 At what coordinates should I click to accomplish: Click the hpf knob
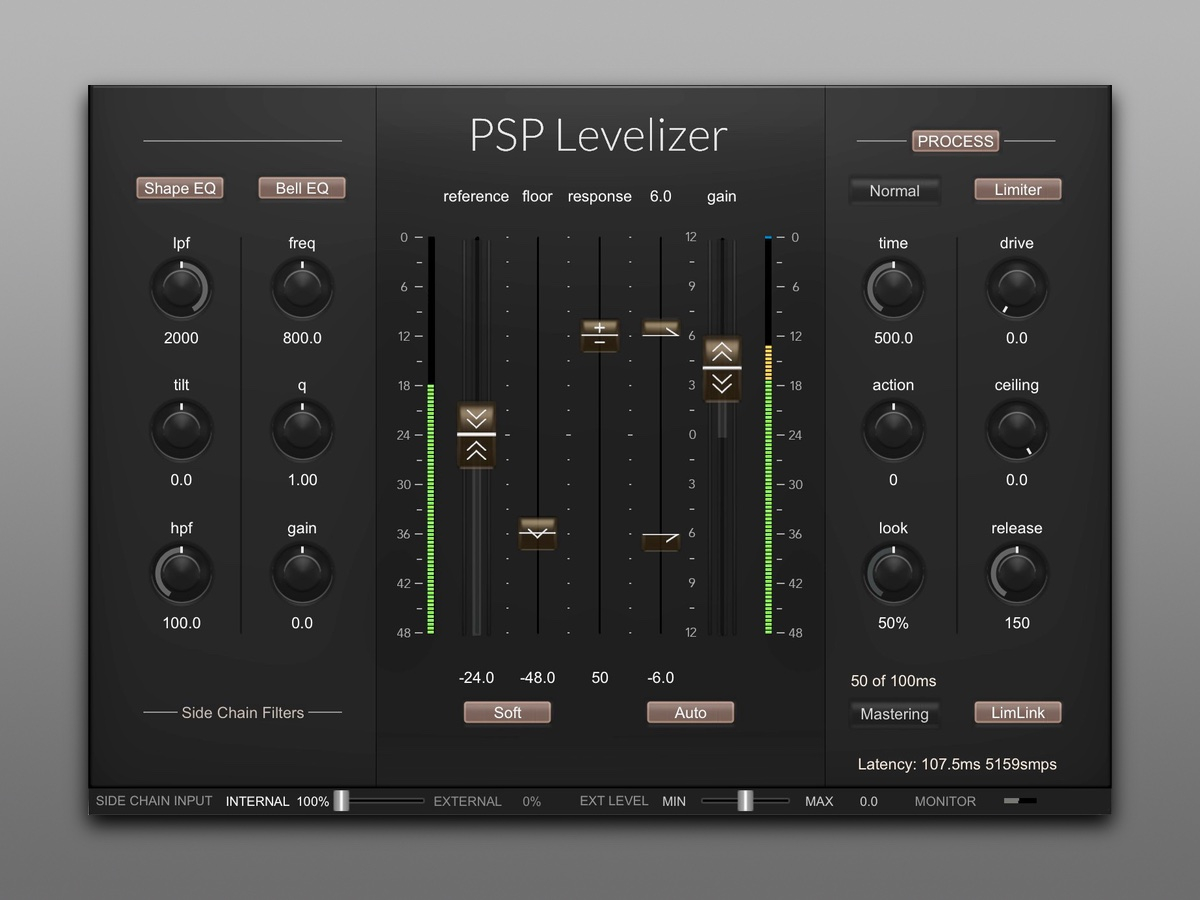tap(181, 573)
